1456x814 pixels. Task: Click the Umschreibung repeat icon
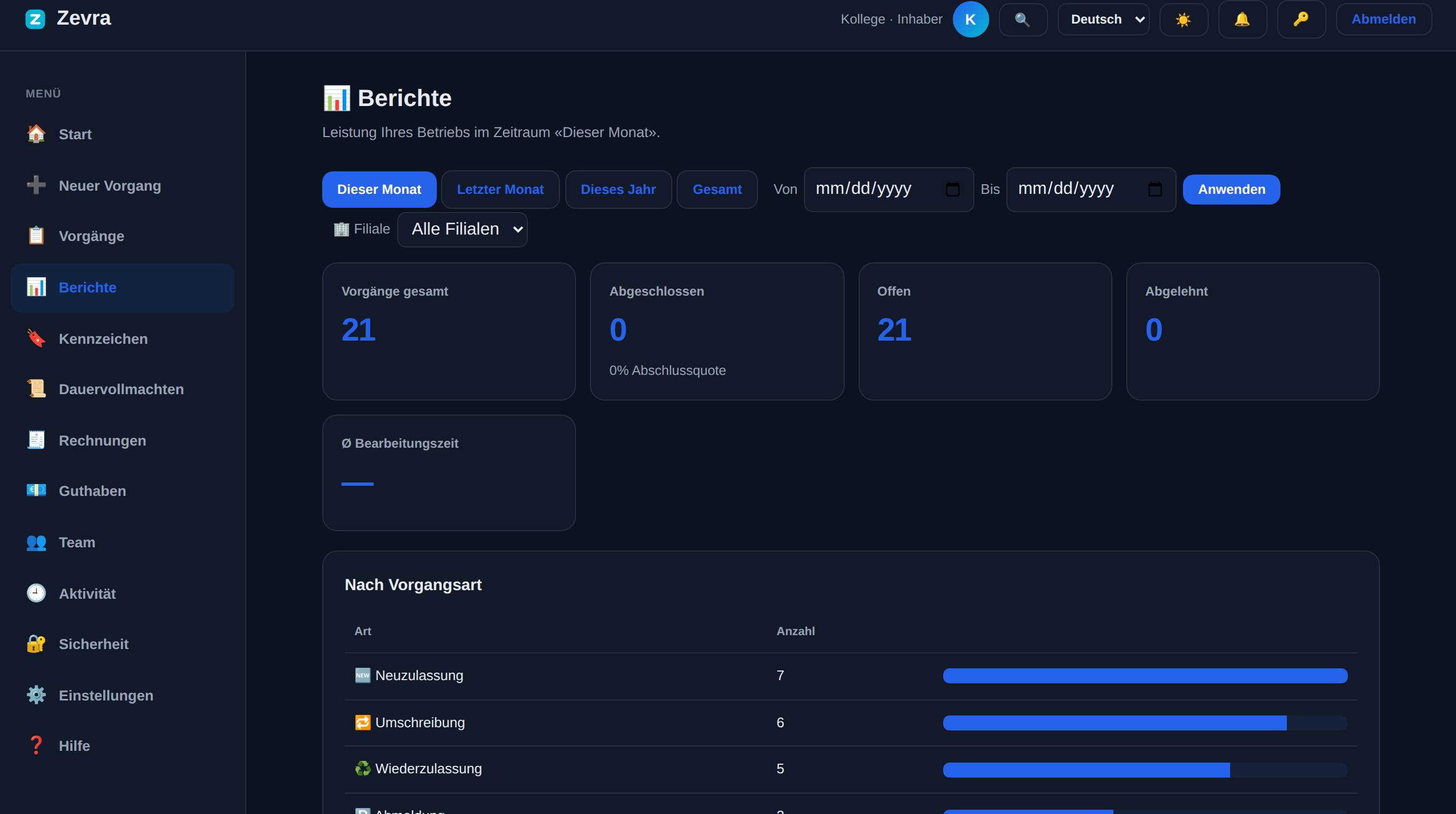point(362,722)
